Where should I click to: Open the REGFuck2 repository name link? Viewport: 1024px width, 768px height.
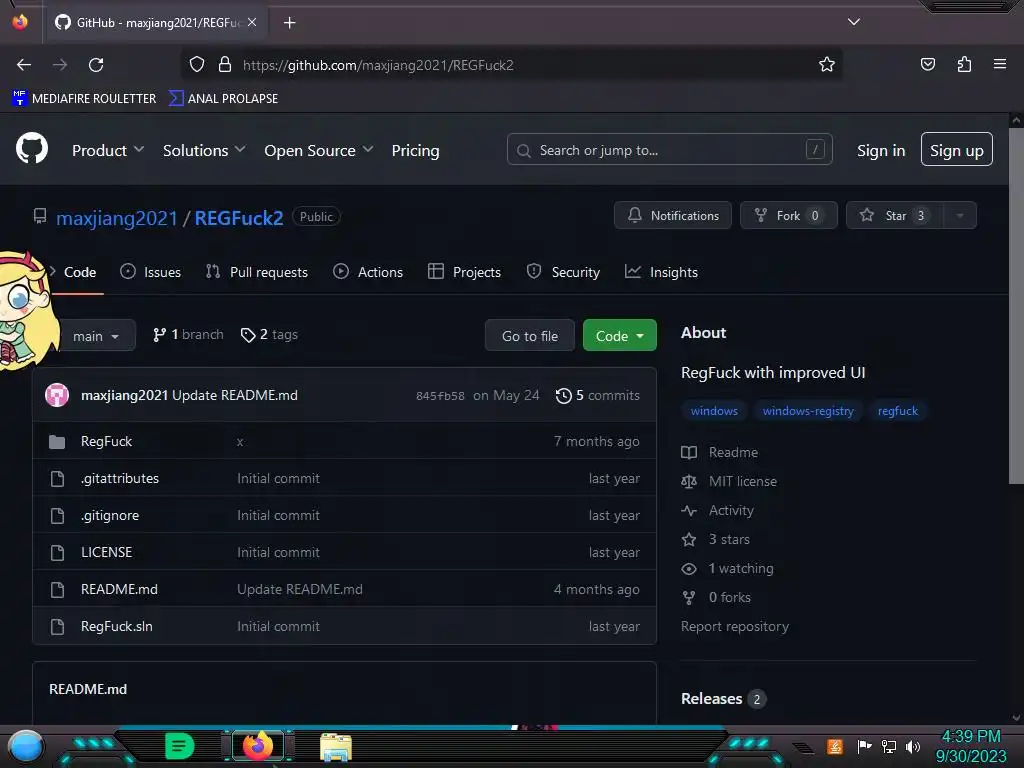[239, 218]
